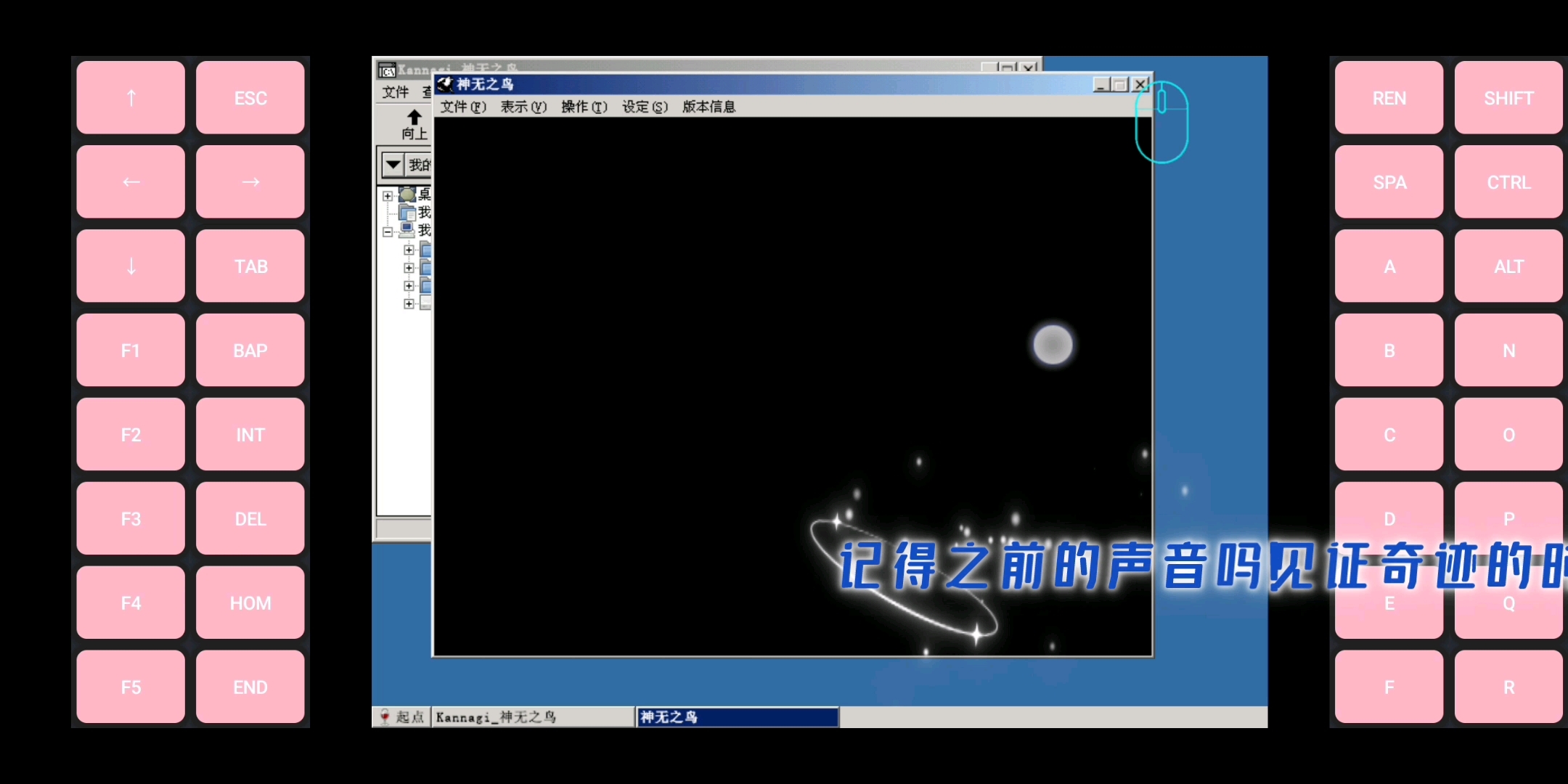This screenshot has height=784, width=1568.
Task: Open the 起点 start button
Action: point(402,717)
